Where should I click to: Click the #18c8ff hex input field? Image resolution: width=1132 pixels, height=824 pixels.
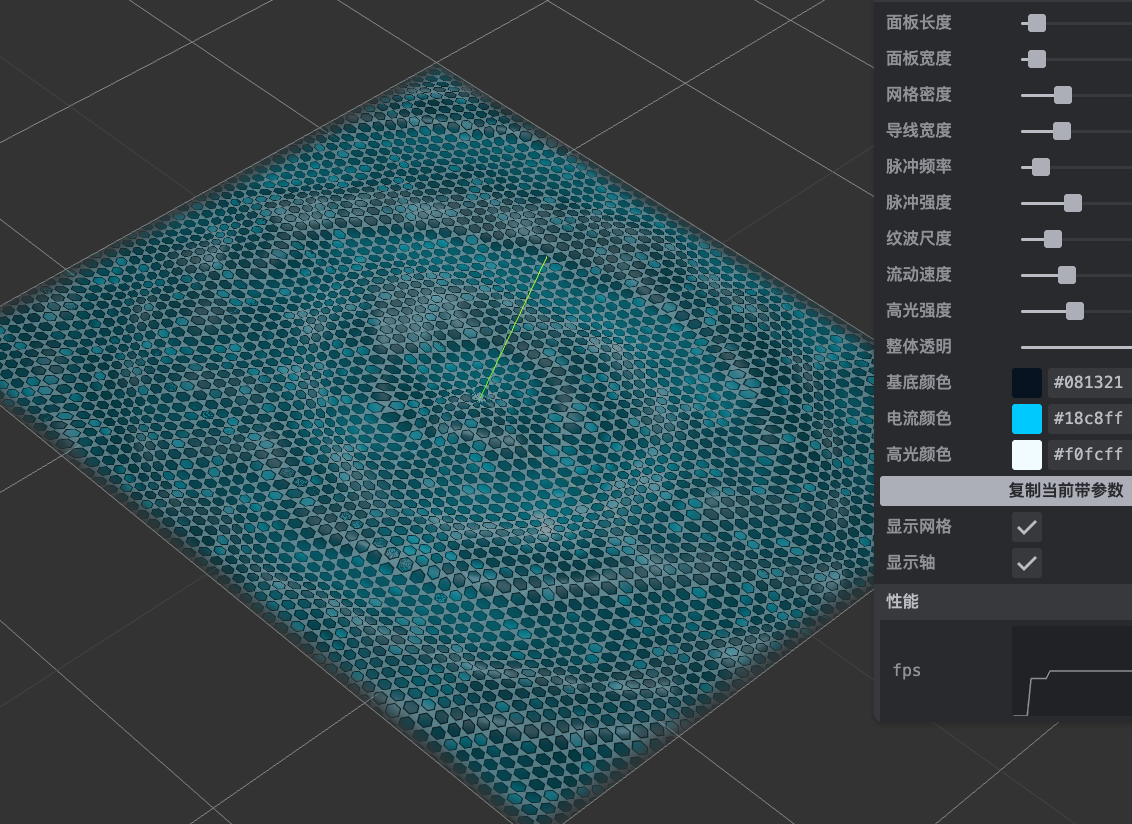pyautogui.click(x=1089, y=419)
